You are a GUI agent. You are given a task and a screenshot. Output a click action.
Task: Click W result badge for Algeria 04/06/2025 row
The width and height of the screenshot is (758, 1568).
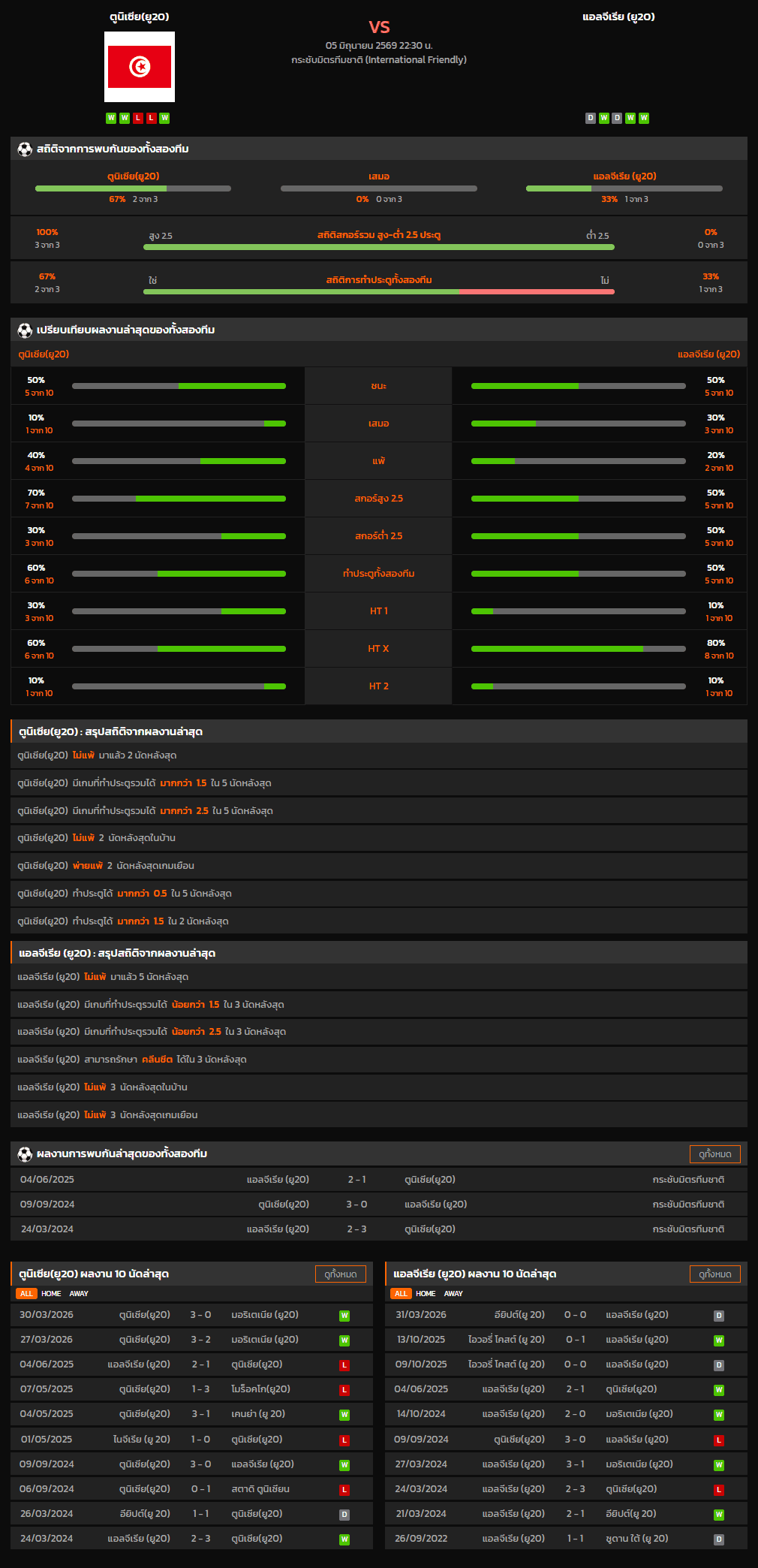(719, 1389)
